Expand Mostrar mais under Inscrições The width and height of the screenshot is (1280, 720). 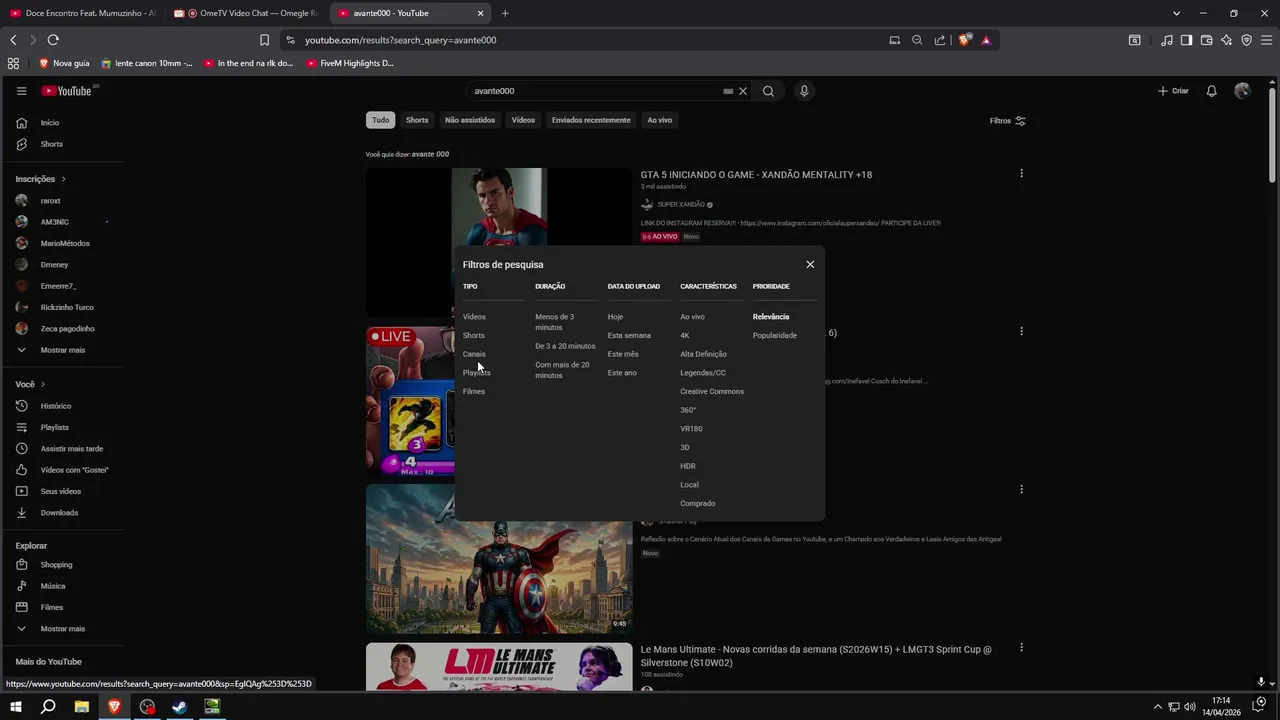tap(62, 350)
